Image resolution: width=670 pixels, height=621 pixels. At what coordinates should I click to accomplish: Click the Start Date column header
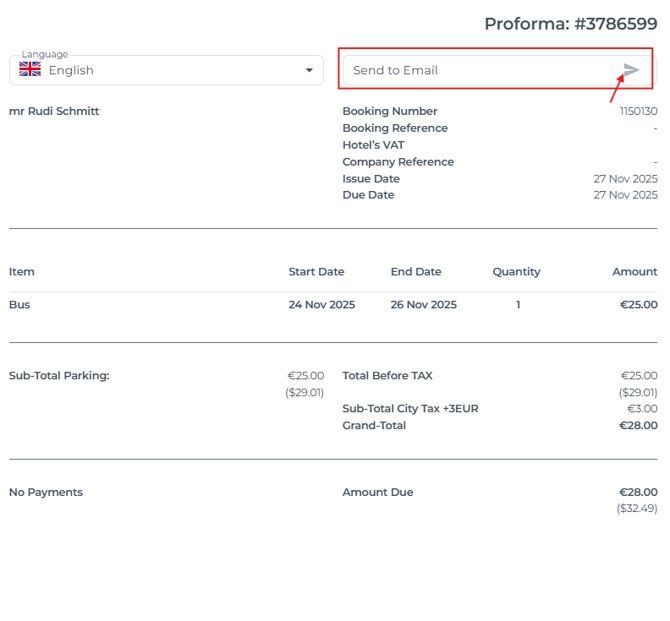(x=316, y=272)
